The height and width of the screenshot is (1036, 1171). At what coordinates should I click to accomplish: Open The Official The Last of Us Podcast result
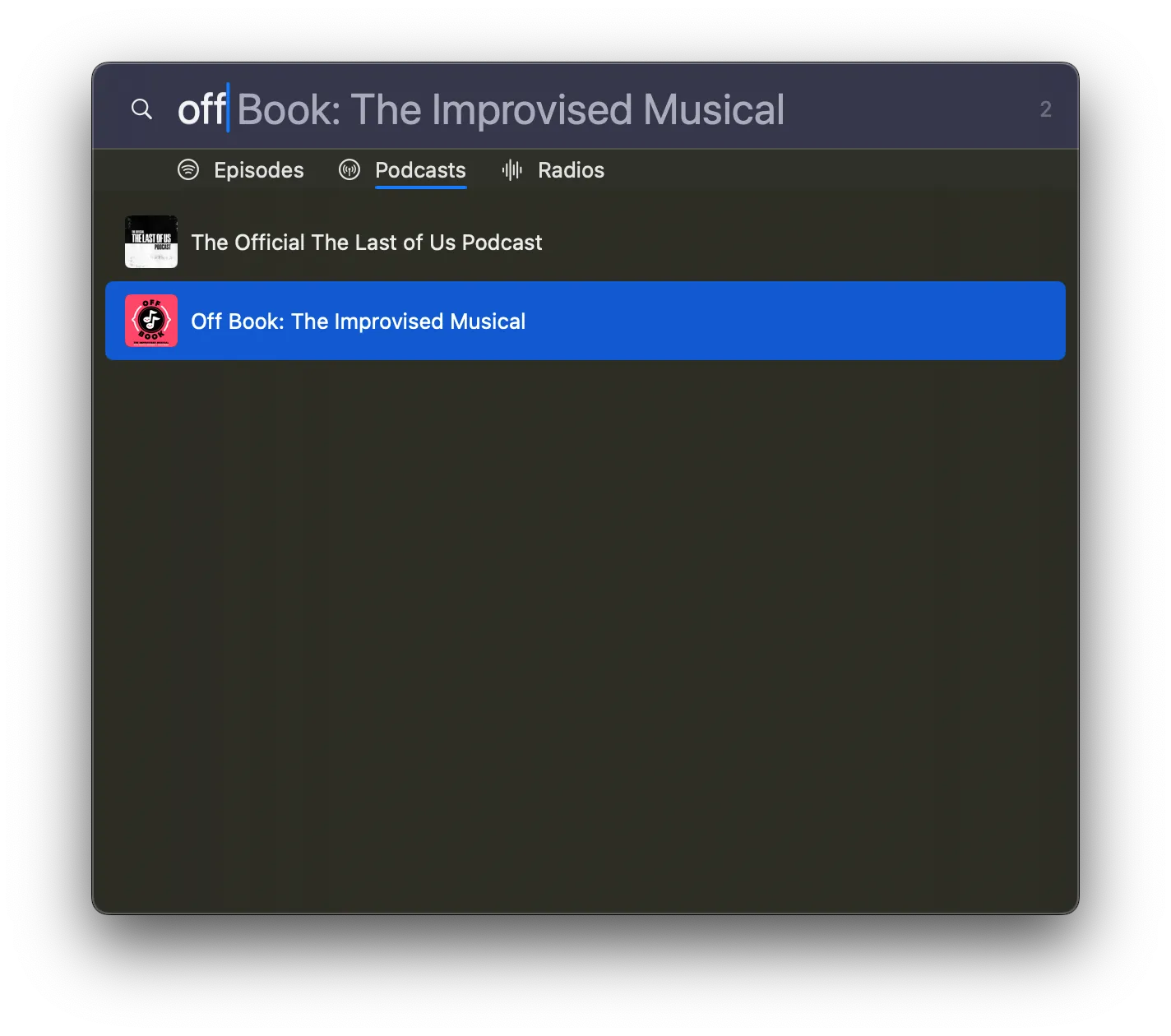pos(585,242)
